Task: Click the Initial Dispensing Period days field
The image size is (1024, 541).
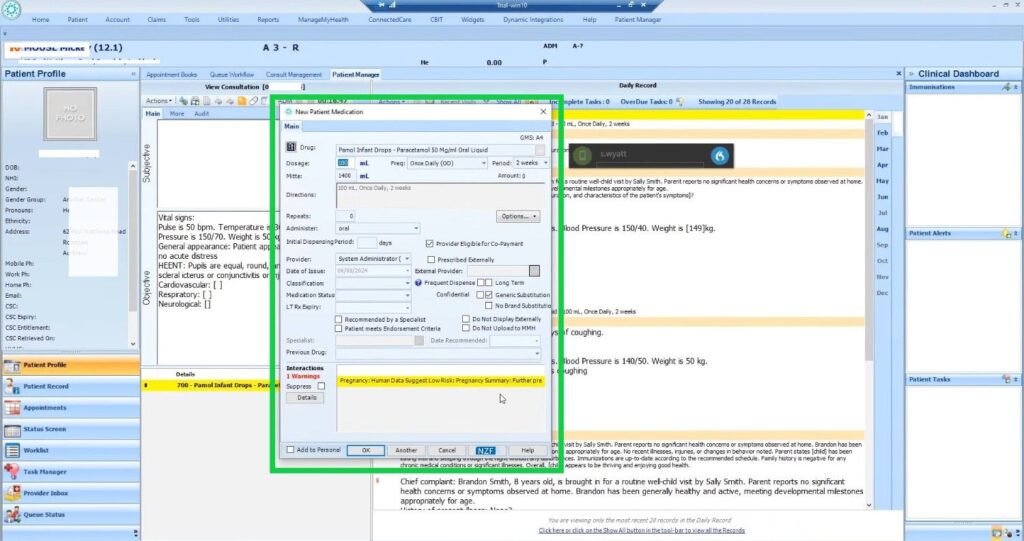Action: tap(367, 242)
